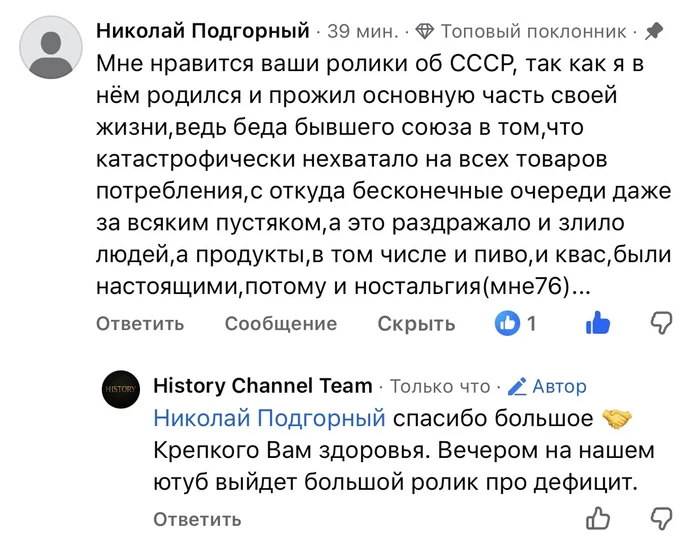Click the handshake emoji in the reply

click(617, 417)
